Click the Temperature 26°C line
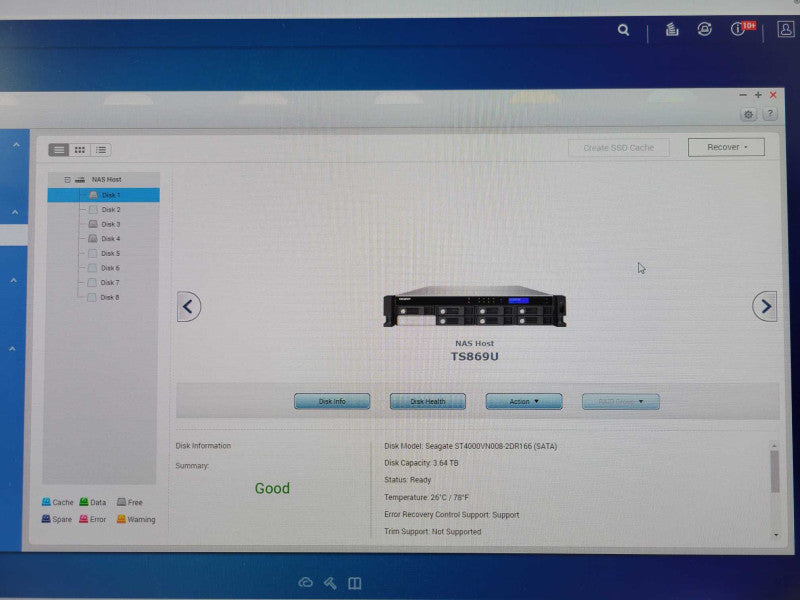Screen dimensions: 800x600 pos(427,497)
